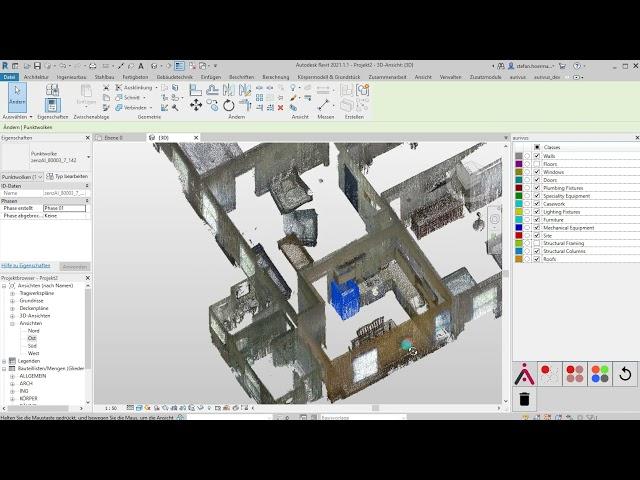Click the Messen measure tool icon
The image size is (640, 480).
tap(325, 103)
